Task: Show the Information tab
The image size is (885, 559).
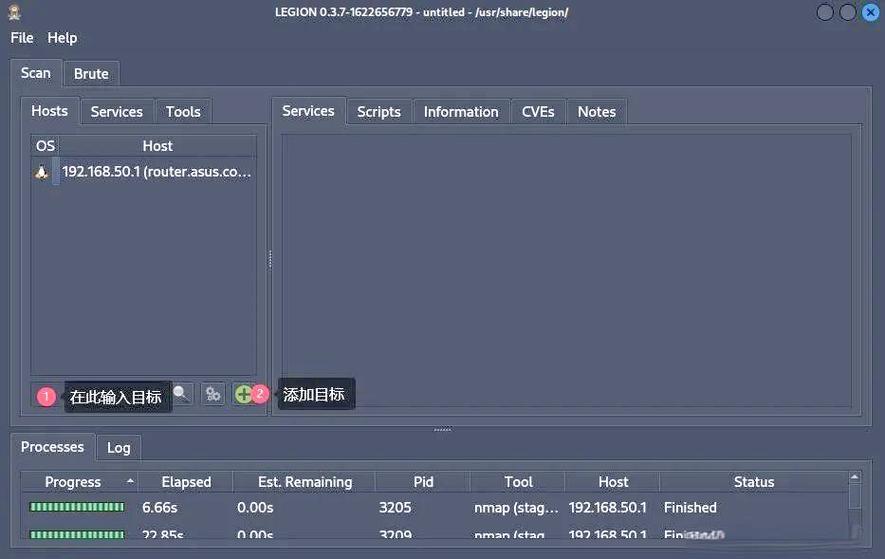Action: pyautogui.click(x=461, y=112)
